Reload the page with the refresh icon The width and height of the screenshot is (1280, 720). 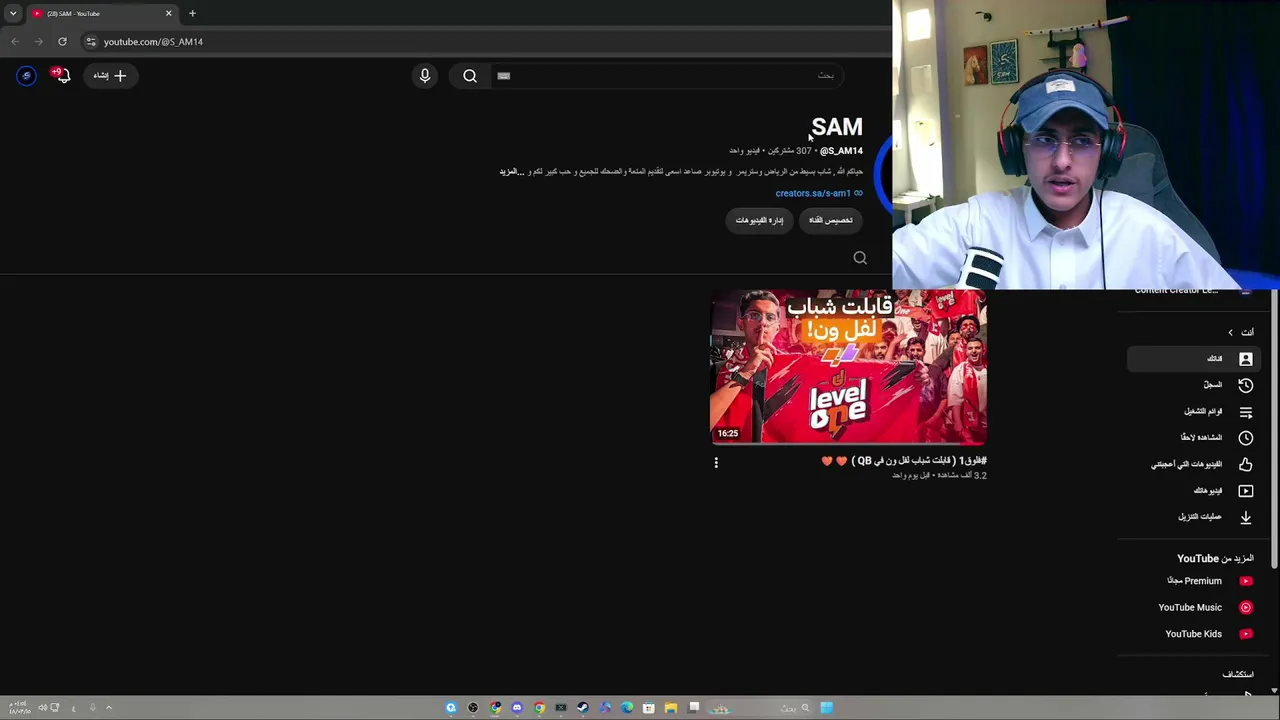pyautogui.click(x=62, y=42)
